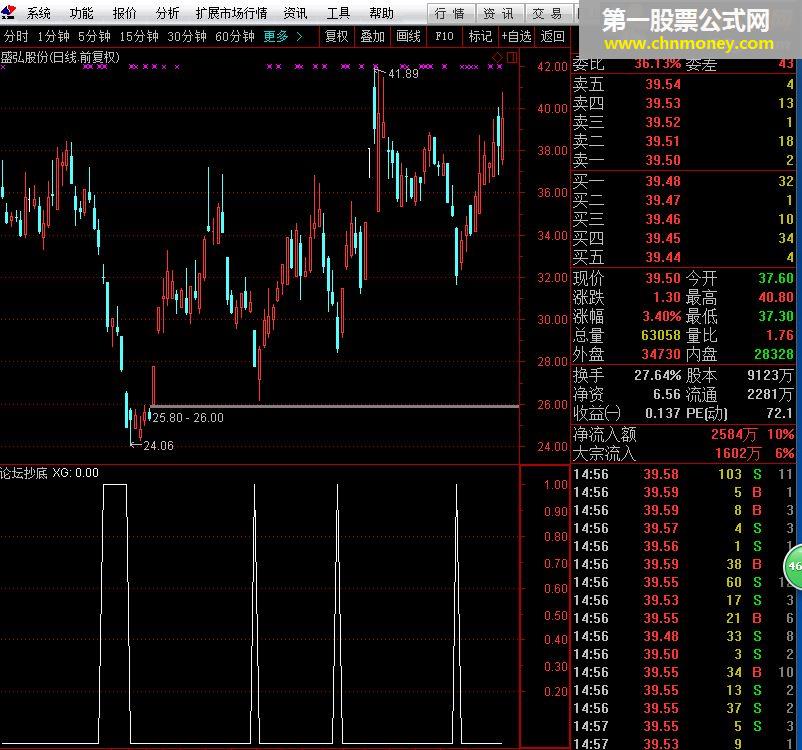Click the 卖三 price 39.52
Image resolution: width=802 pixels, height=750 pixels.
[663, 122]
